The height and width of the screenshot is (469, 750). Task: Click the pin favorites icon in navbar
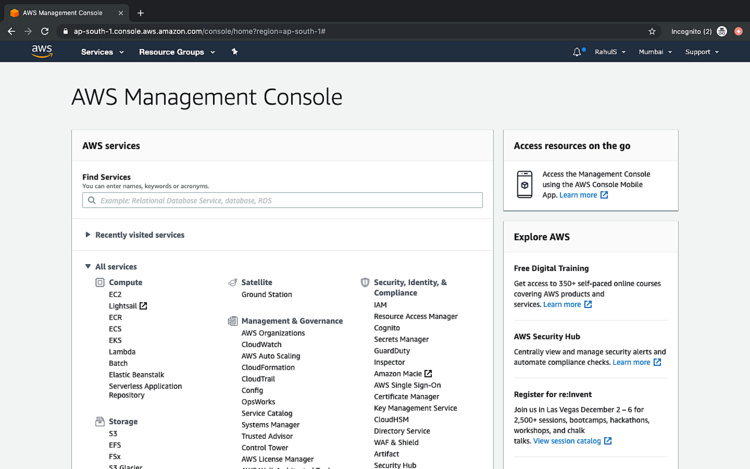pyautogui.click(x=235, y=52)
